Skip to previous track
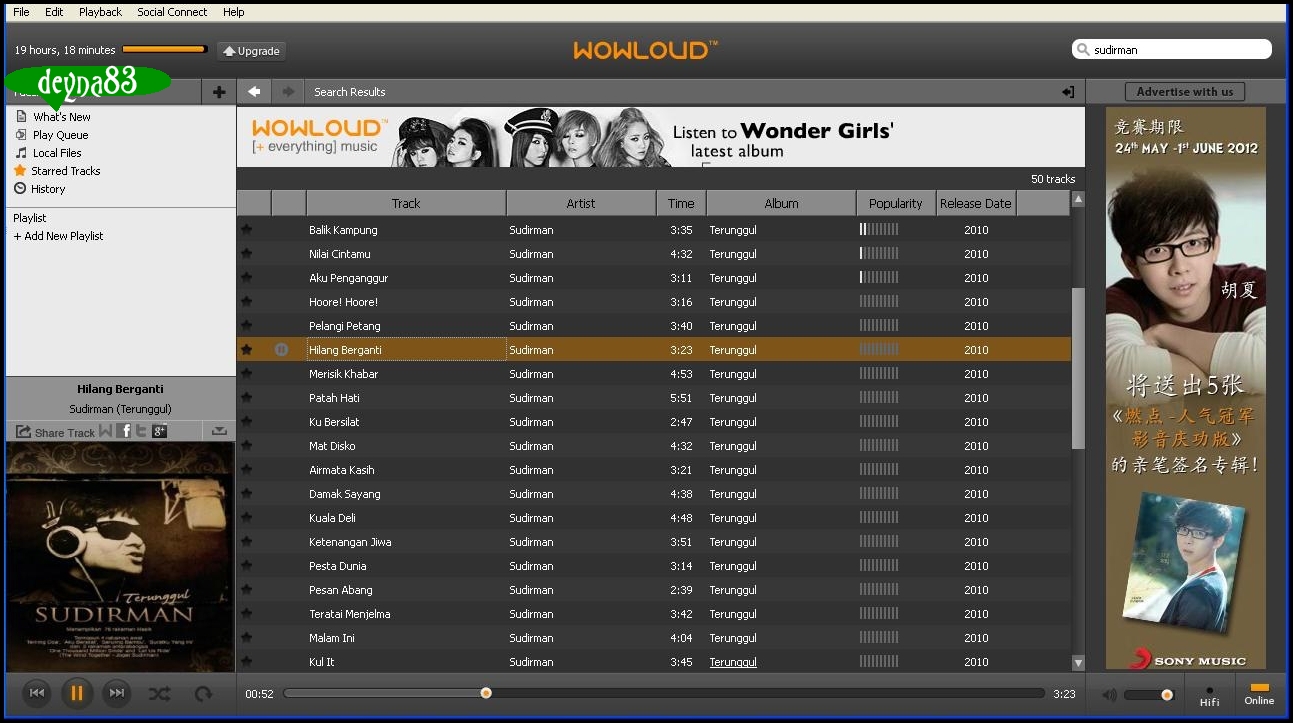Image resolution: width=1293 pixels, height=723 pixels. coord(37,692)
